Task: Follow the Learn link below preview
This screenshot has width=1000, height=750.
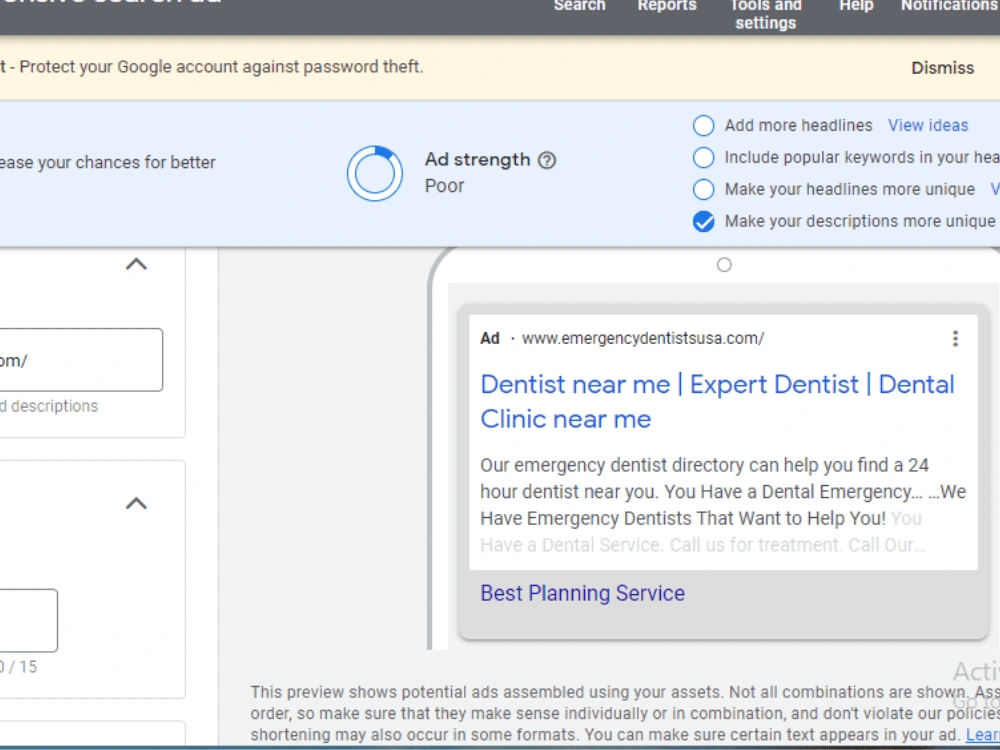Action: (982, 735)
